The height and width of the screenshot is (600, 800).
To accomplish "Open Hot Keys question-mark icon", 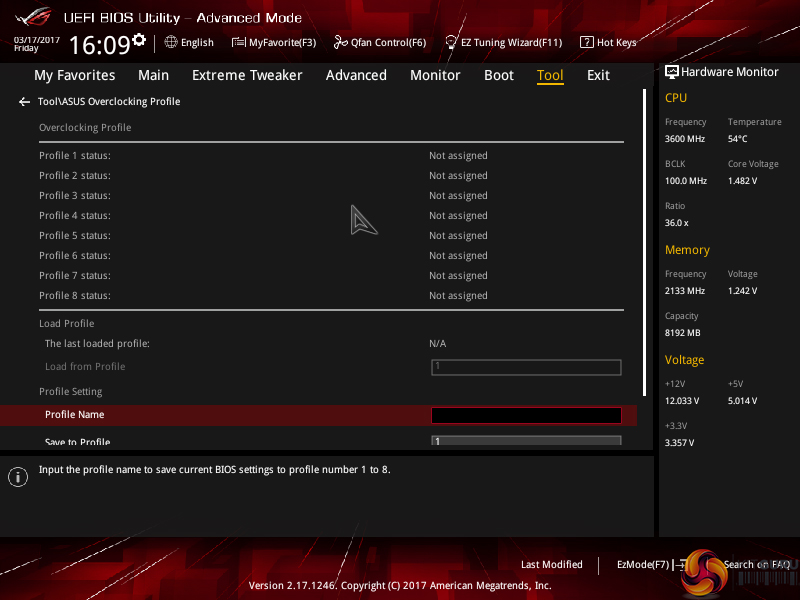I will pos(587,42).
